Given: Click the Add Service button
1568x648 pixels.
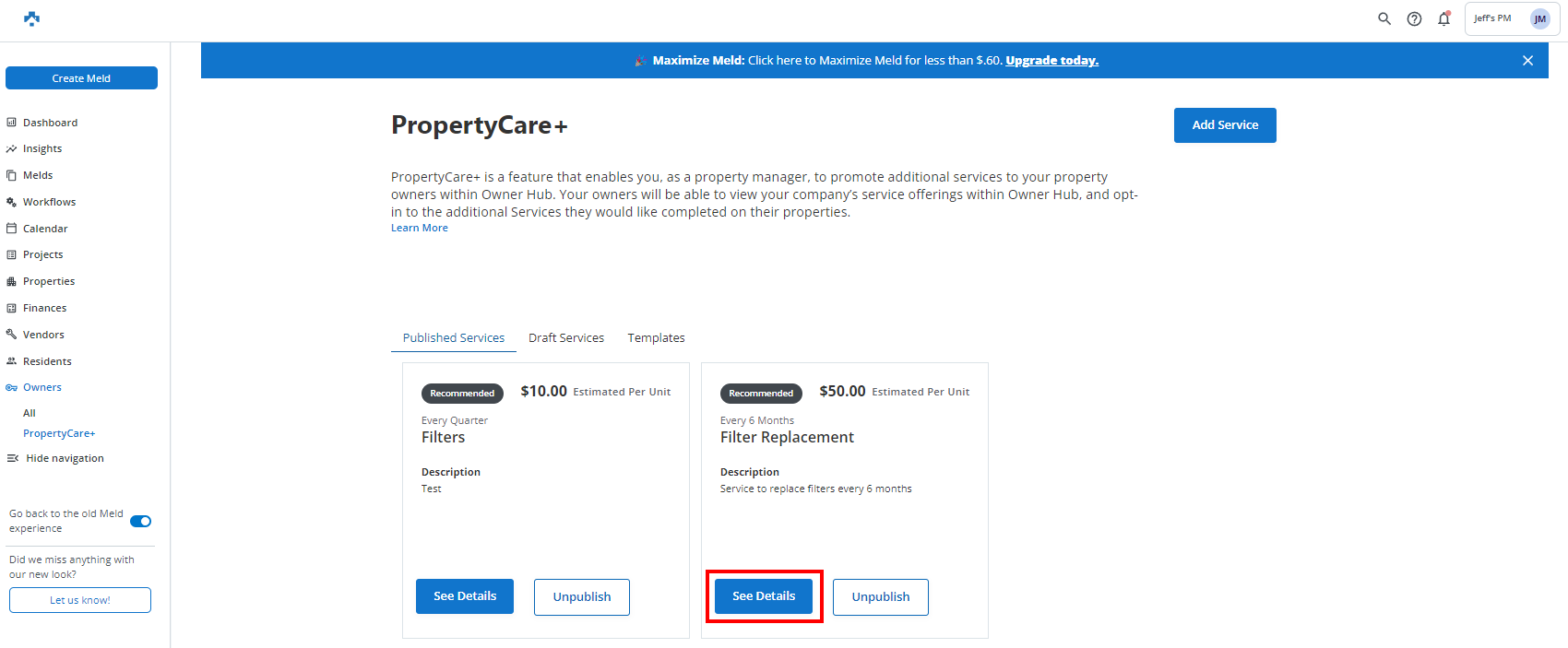Looking at the screenshot, I should [x=1225, y=125].
